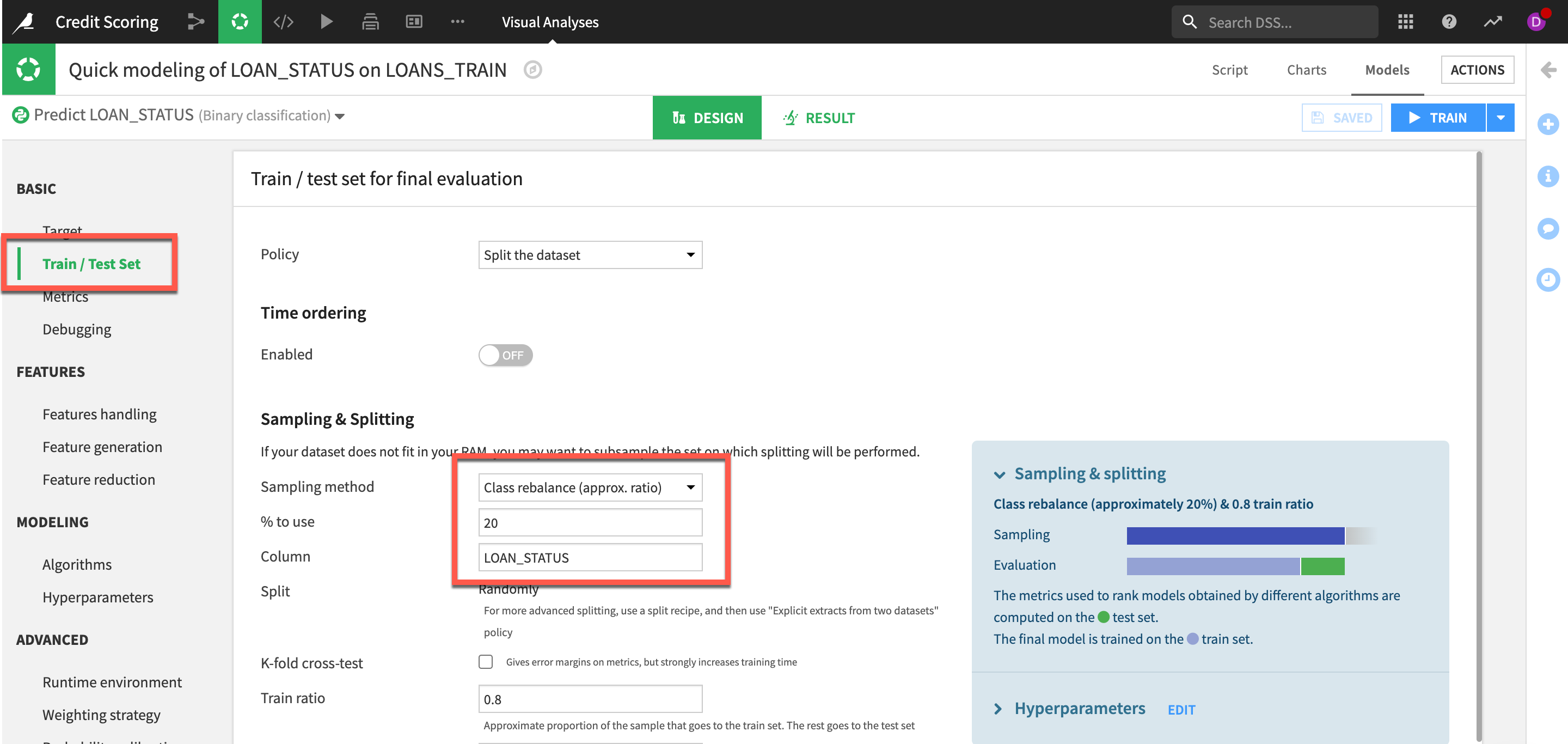This screenshot has height=744, width=1568.
Task: Open the Policy dropdown
Action: [590, 255]
